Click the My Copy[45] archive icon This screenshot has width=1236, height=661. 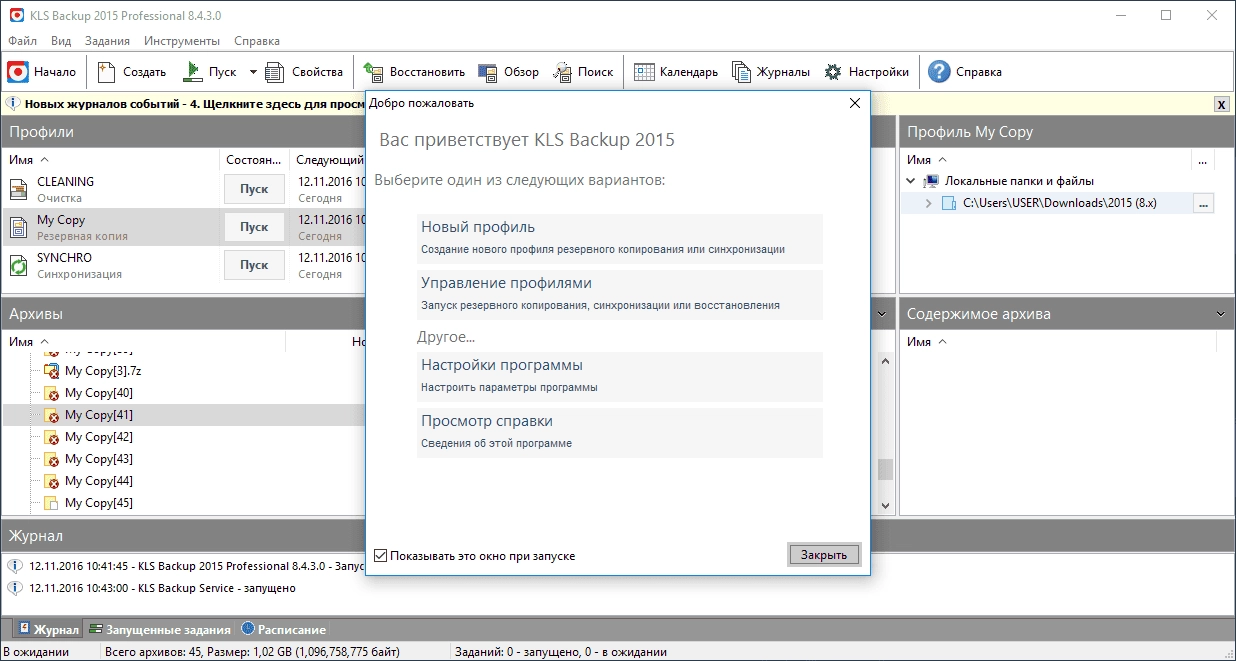pos(51,503)
